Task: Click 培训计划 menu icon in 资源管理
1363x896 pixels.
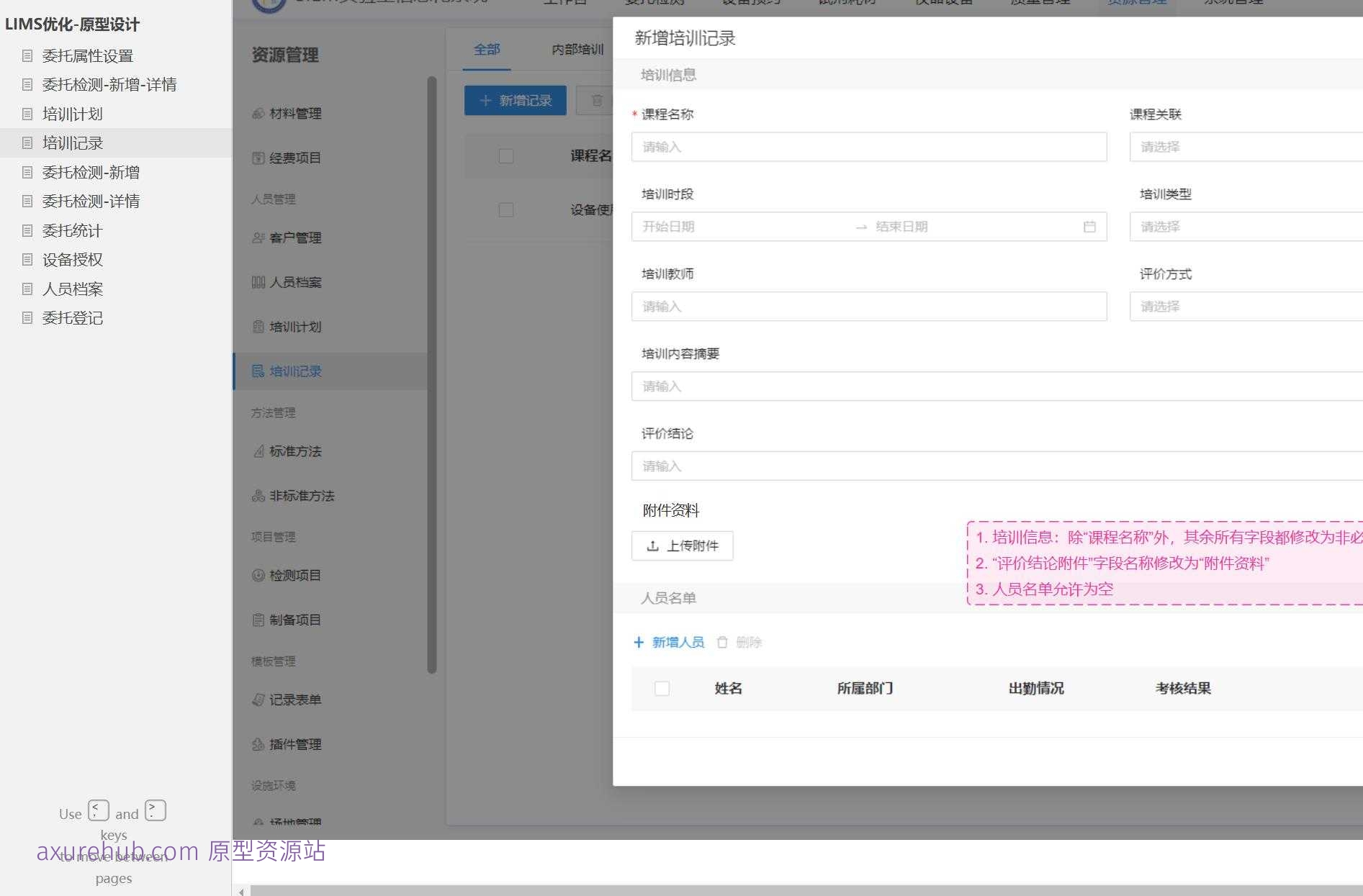Action: tap(258, 327)
